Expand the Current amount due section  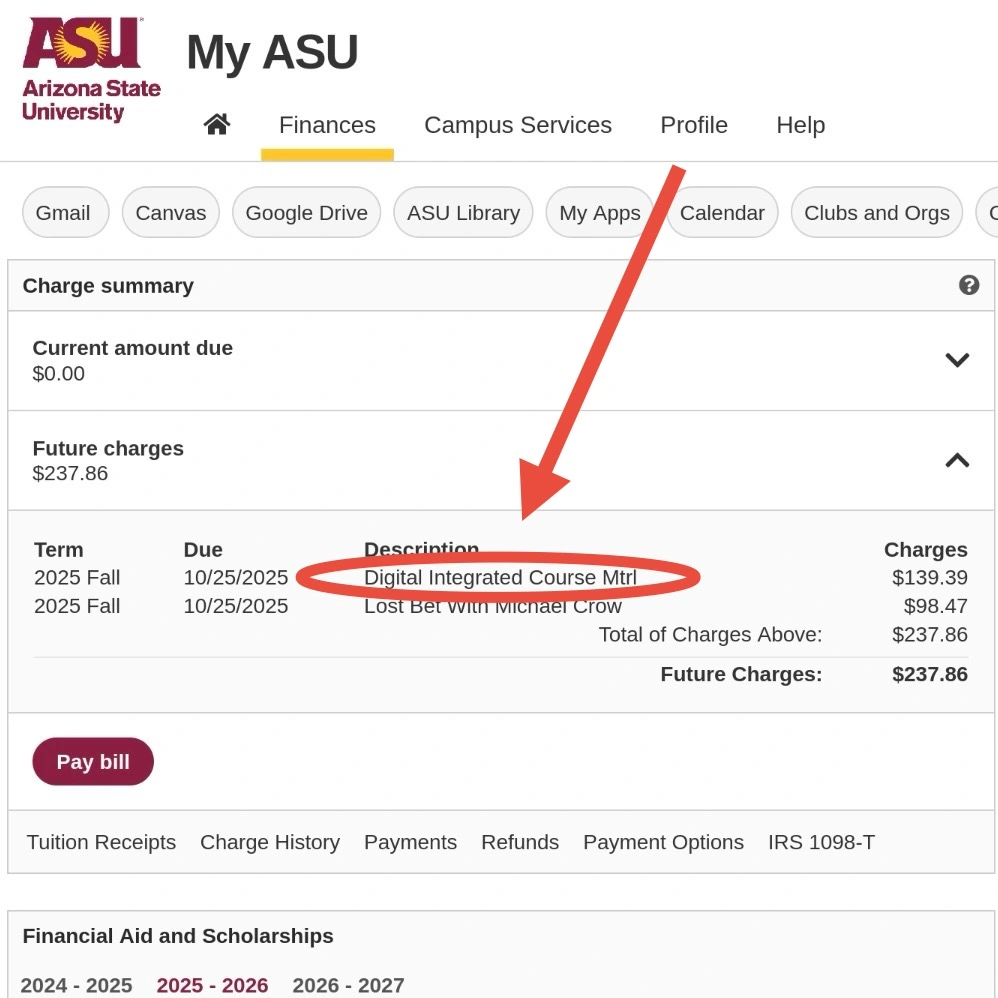[x=957, y=360]
